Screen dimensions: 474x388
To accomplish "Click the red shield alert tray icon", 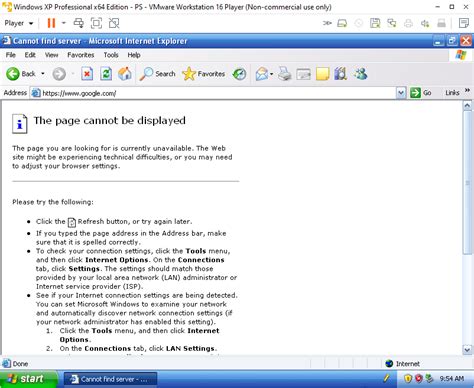I will click(x=419, y=379).
